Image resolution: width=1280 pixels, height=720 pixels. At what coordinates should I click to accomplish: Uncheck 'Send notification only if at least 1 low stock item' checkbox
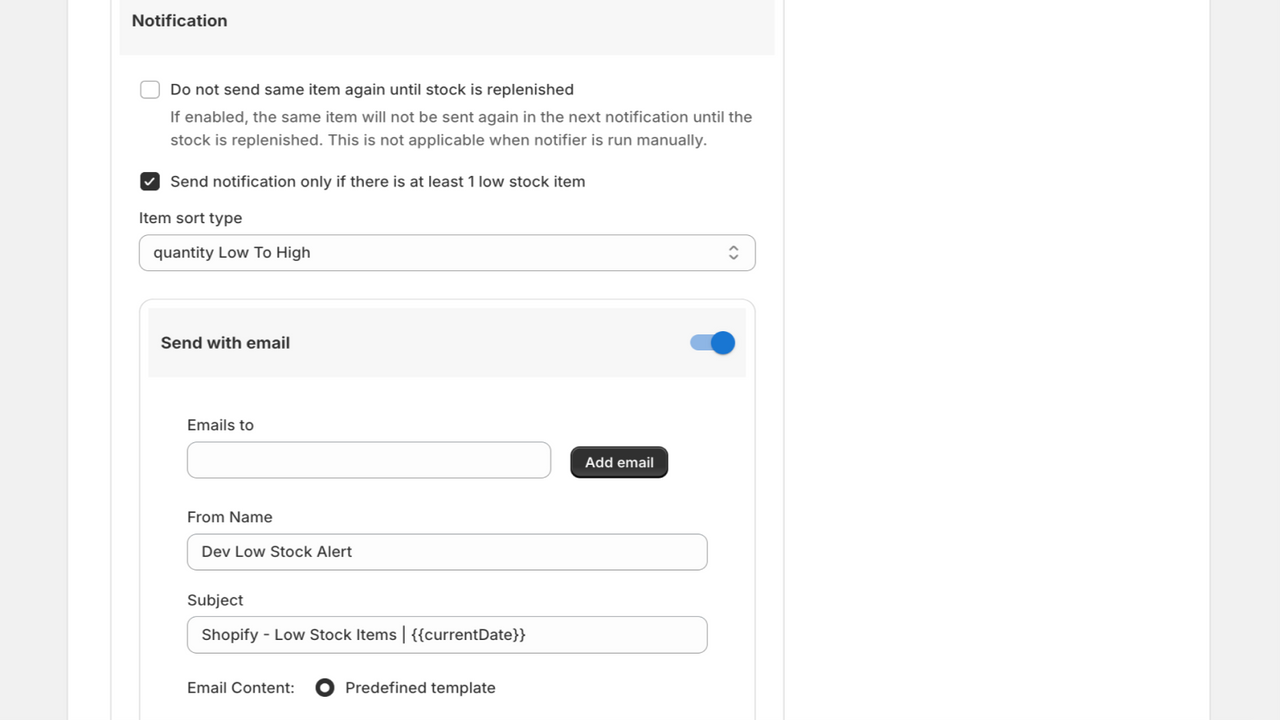point(150,182)
